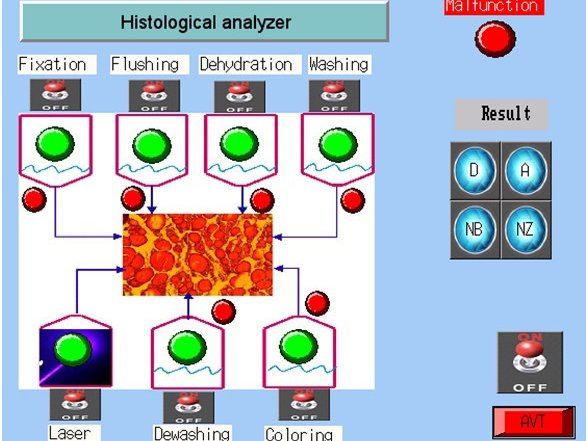588x441 pixels.
Task: Toggle the large main ON/OFF switch
Action: [530, 363]
